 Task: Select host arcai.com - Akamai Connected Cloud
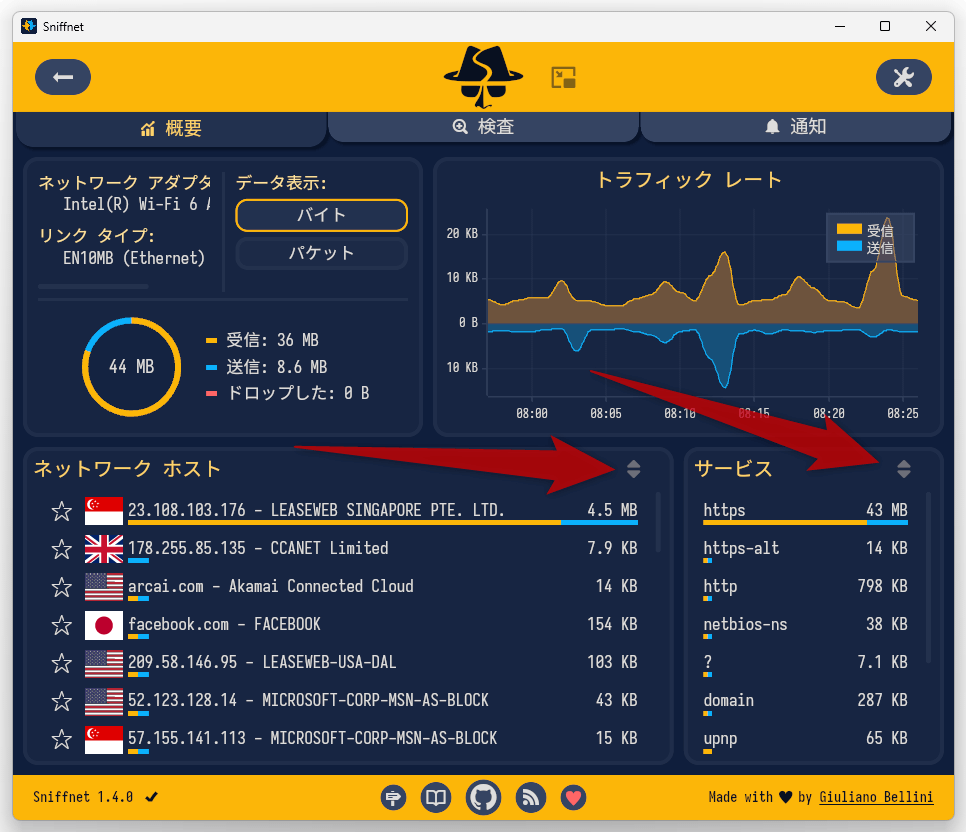383,587
